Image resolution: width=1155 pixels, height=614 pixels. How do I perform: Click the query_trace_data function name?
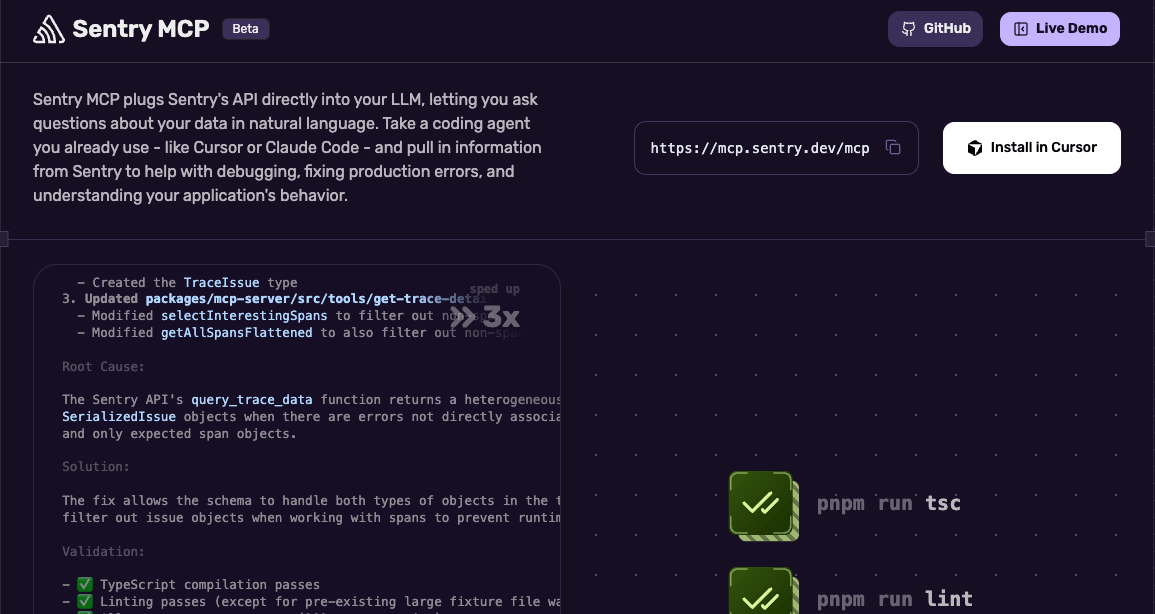tap(251, 399)
